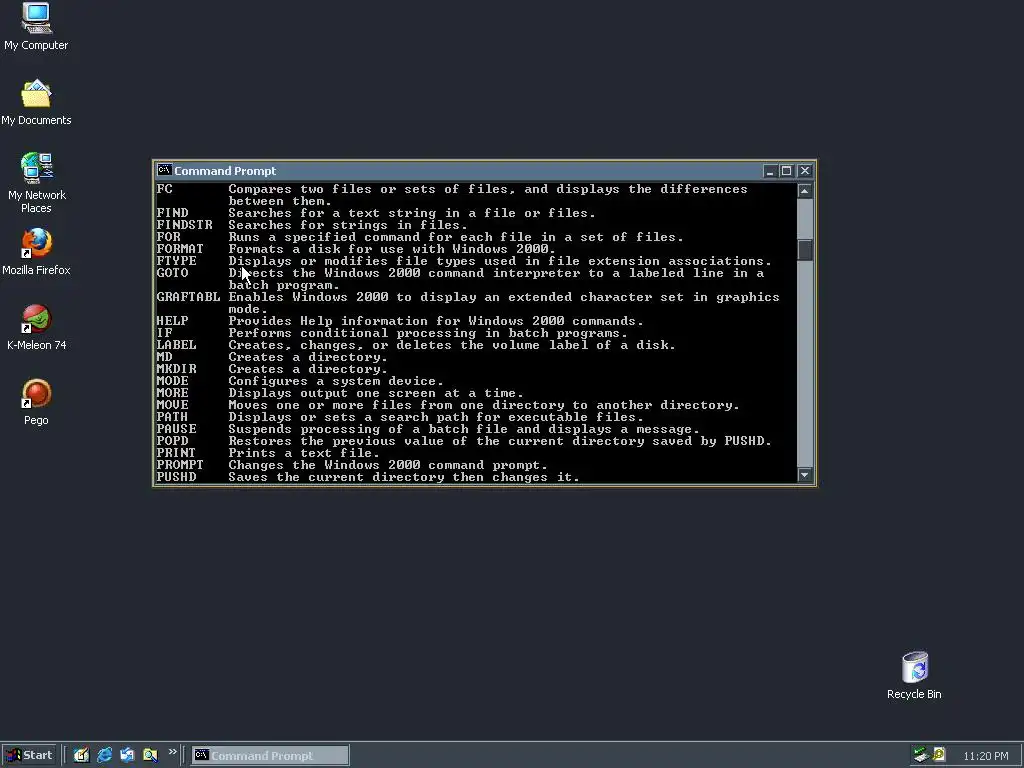Click the GOTO command name
1024x768 pixels.
pyautogui.click(x=172, y=273)
